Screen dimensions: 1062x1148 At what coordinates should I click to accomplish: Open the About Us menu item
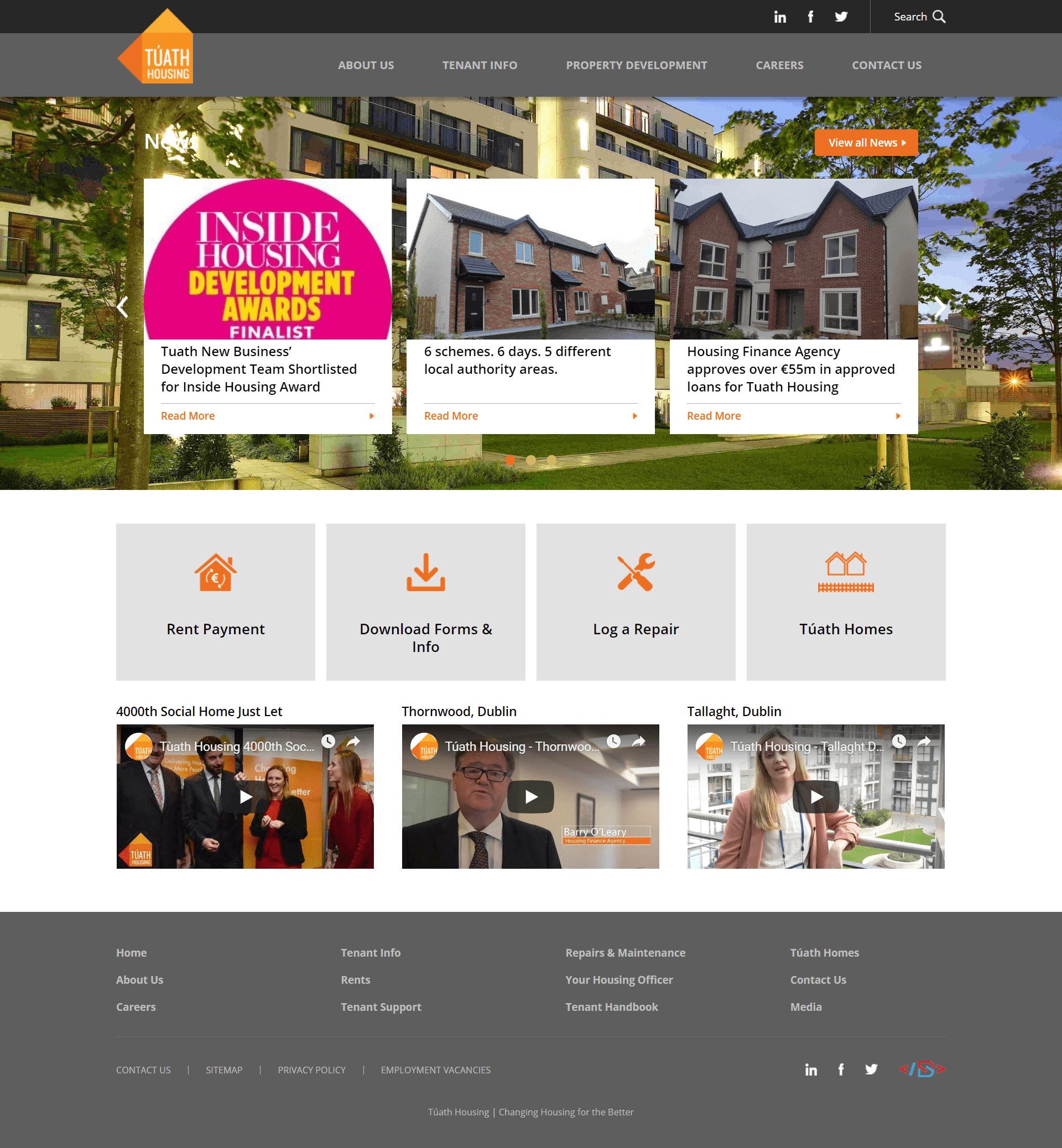click(366, 64)
